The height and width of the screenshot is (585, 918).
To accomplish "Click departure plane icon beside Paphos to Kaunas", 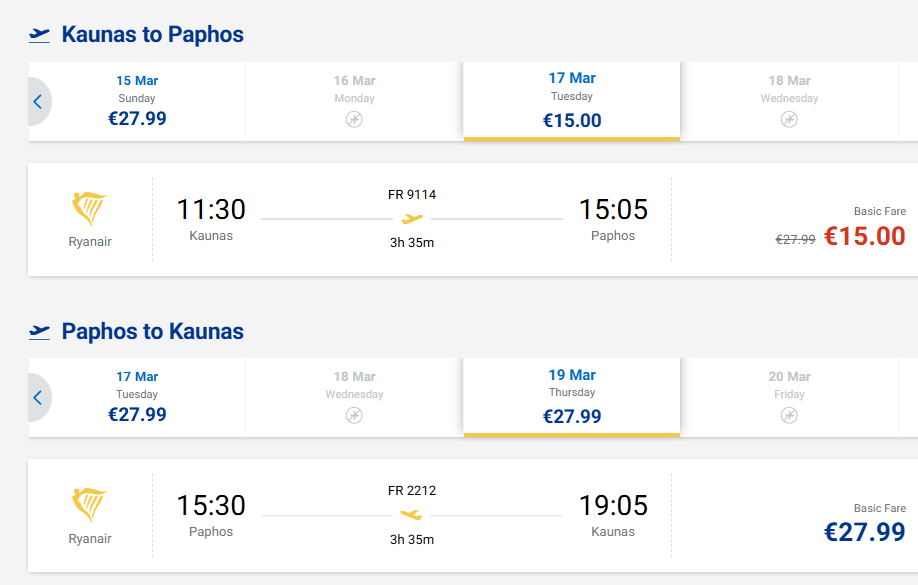I will coord(40,331).
